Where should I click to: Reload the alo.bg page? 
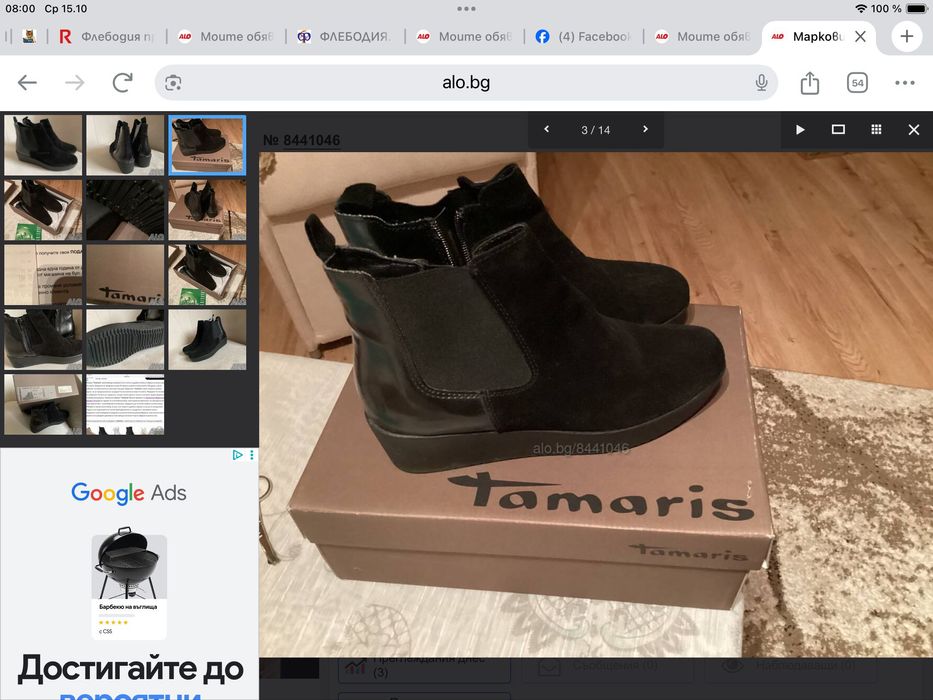pos(123,83)
